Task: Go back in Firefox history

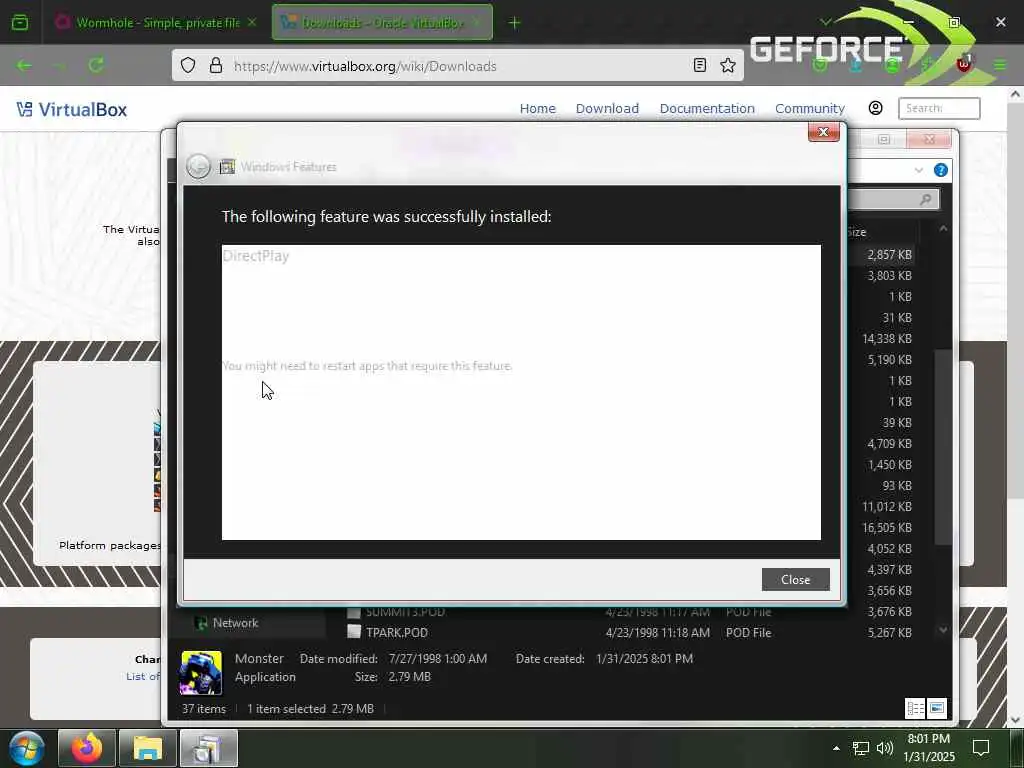Action: click(24, 65)
